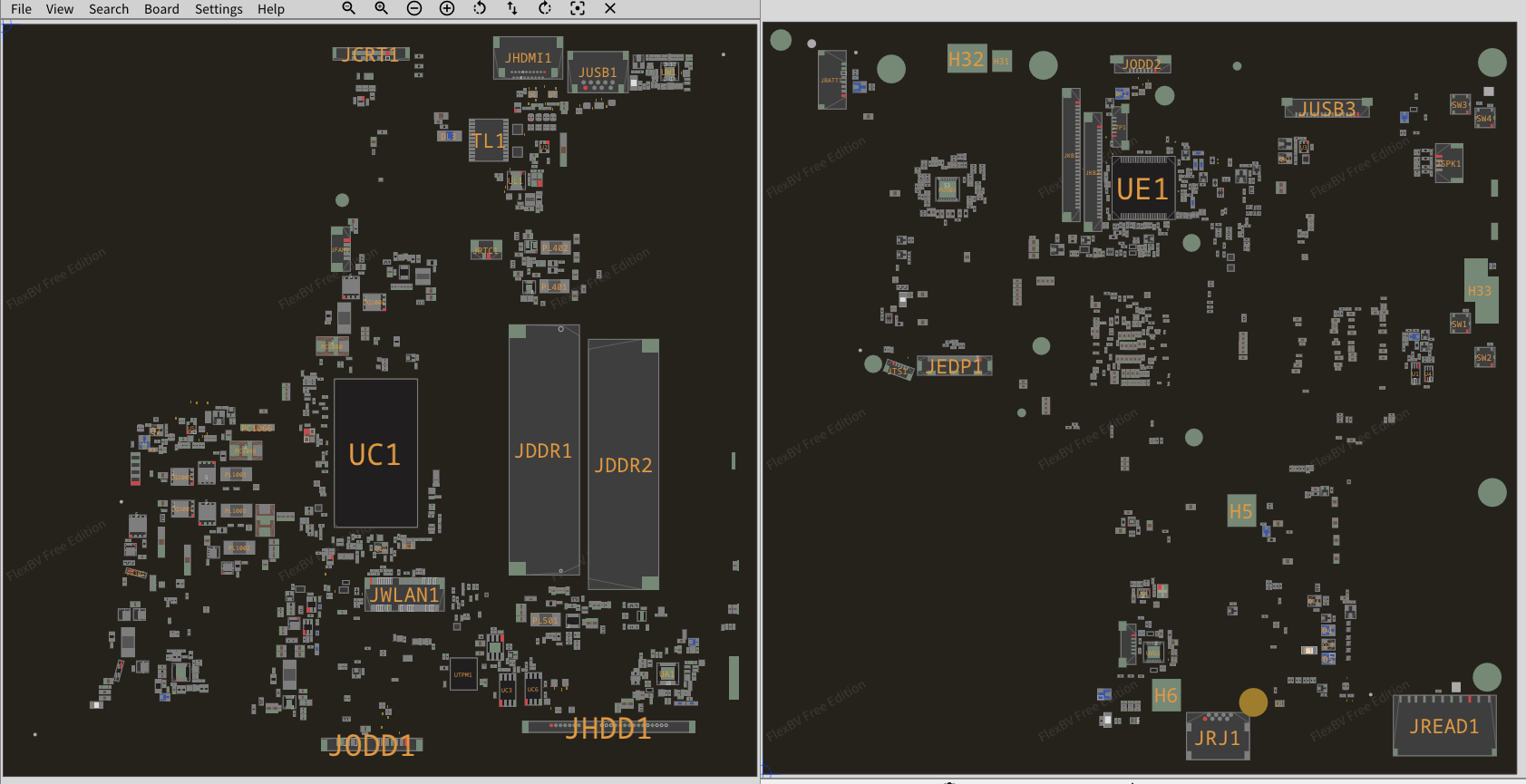Click the second magnifying glass toolbar icon
The width and height of the screenshot is (1526, 784).
[382, 8]
